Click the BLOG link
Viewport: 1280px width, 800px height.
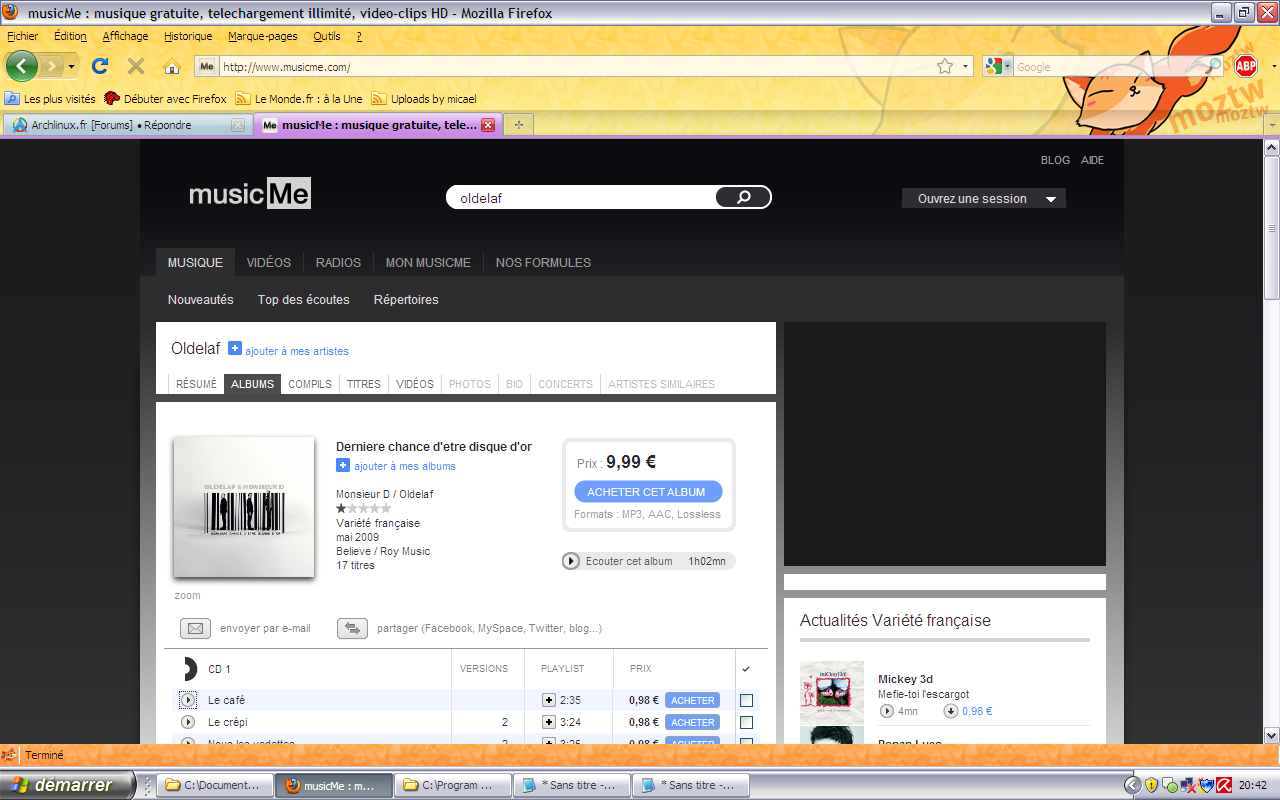tap(1055, 160)
